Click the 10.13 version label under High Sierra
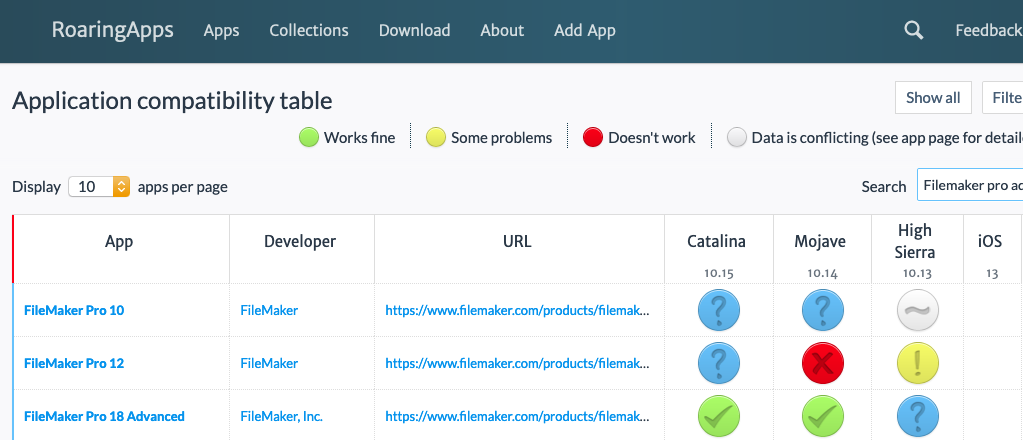Screen dimensions: 1023x440 coord(917,274)
